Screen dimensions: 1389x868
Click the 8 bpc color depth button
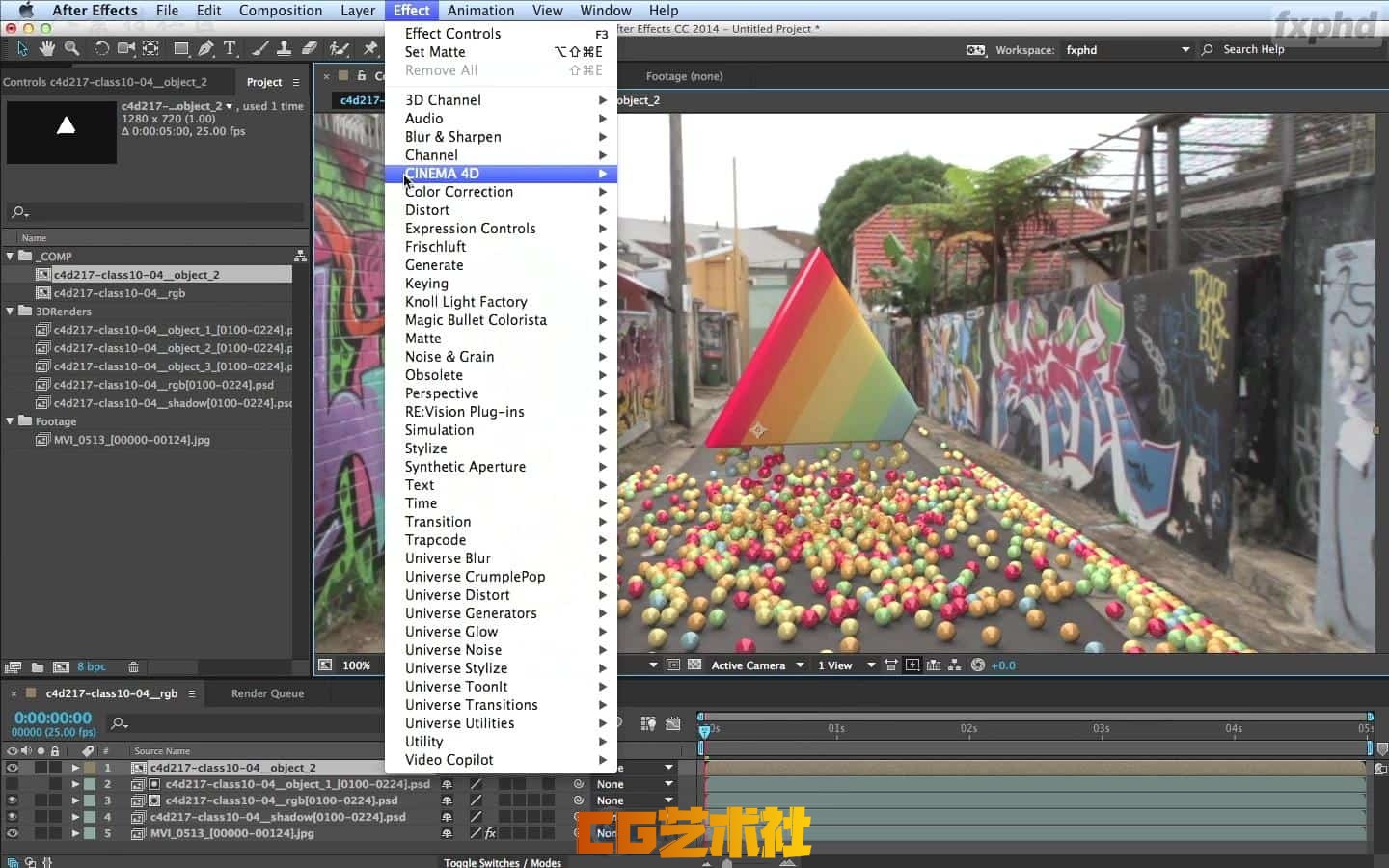[92, 666]
